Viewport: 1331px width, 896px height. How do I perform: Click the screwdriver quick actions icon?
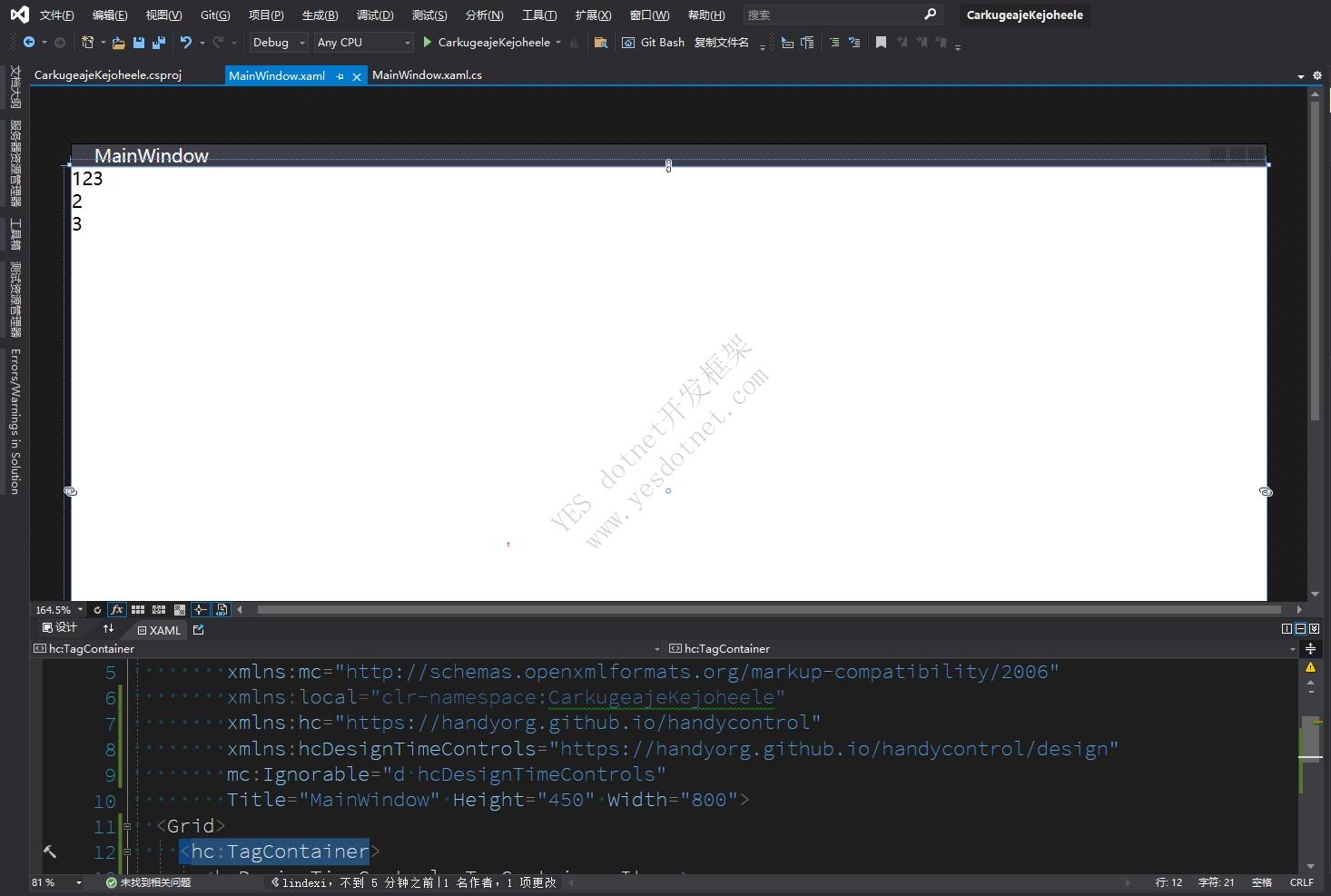click(50, 852)
